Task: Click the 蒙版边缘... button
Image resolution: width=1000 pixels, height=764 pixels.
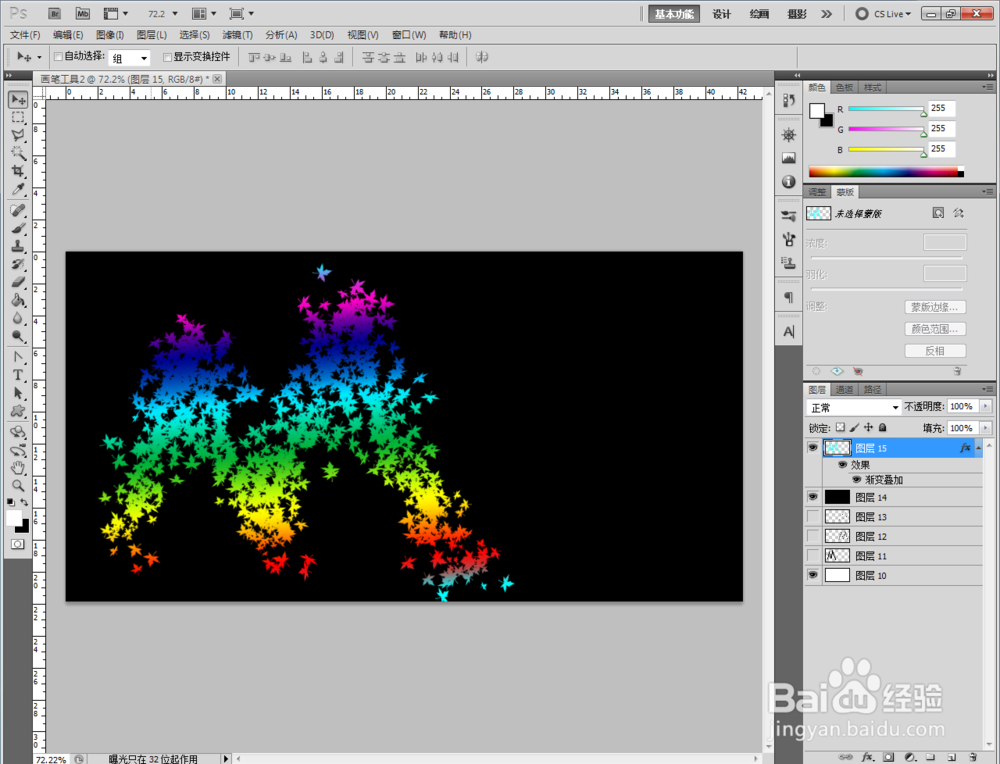Action: click(x=935, y=307)
